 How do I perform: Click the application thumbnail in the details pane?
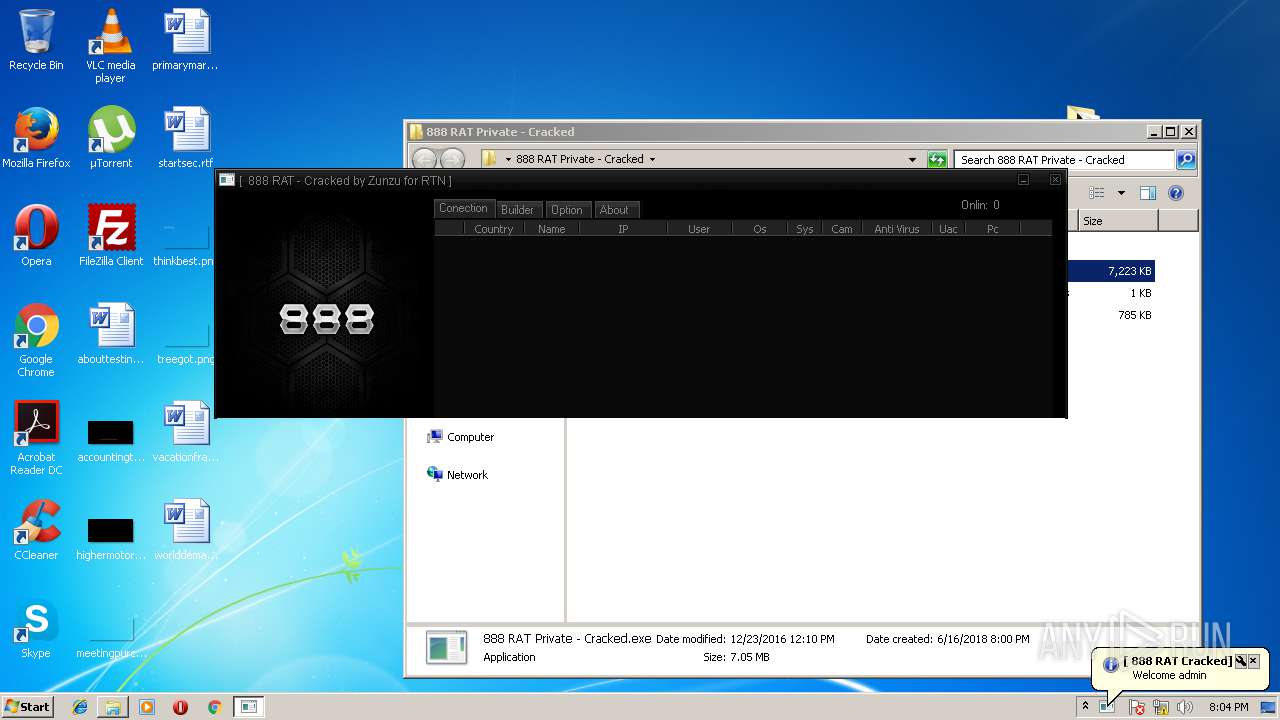[446, 647]
